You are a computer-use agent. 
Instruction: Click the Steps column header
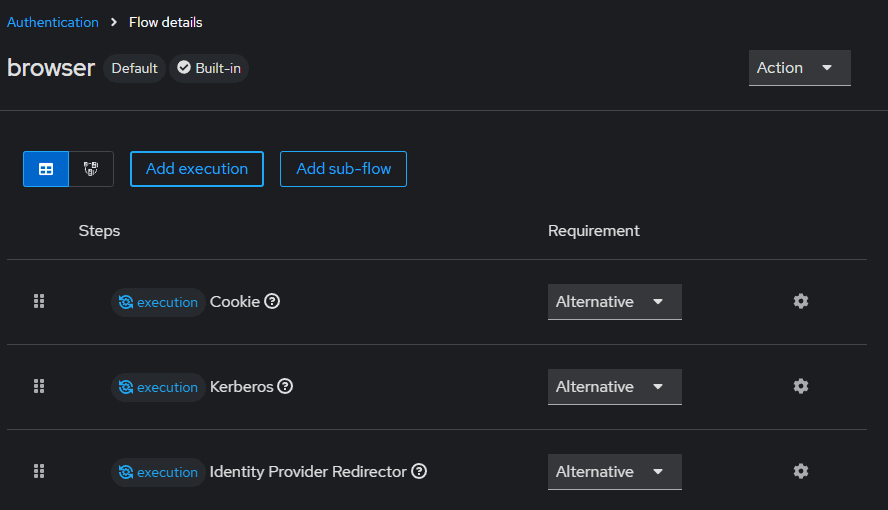[x=99, y=231]
